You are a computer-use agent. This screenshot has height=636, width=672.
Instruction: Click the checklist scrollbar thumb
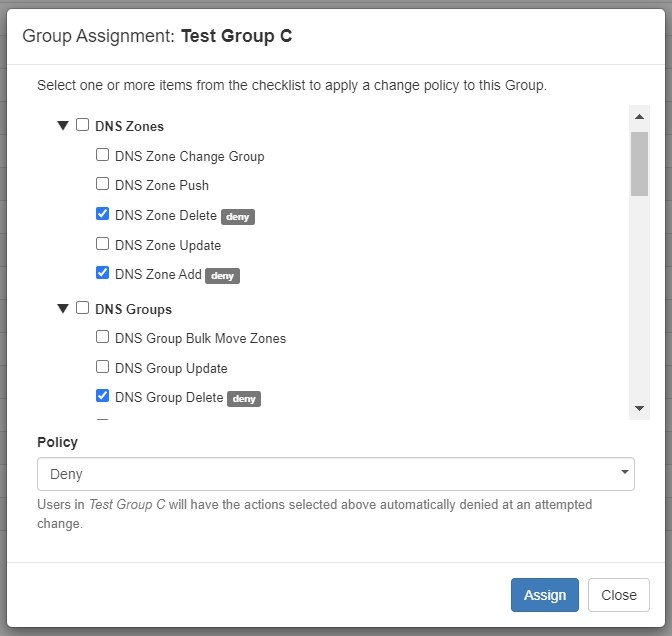pyautogui.click(x=639, y=162)
